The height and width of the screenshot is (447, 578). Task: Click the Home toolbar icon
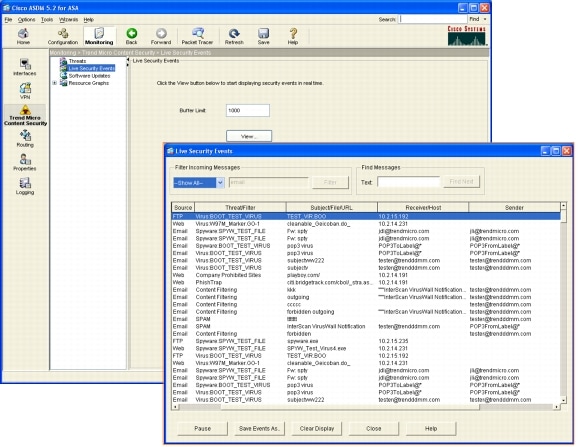pos(23,36)
